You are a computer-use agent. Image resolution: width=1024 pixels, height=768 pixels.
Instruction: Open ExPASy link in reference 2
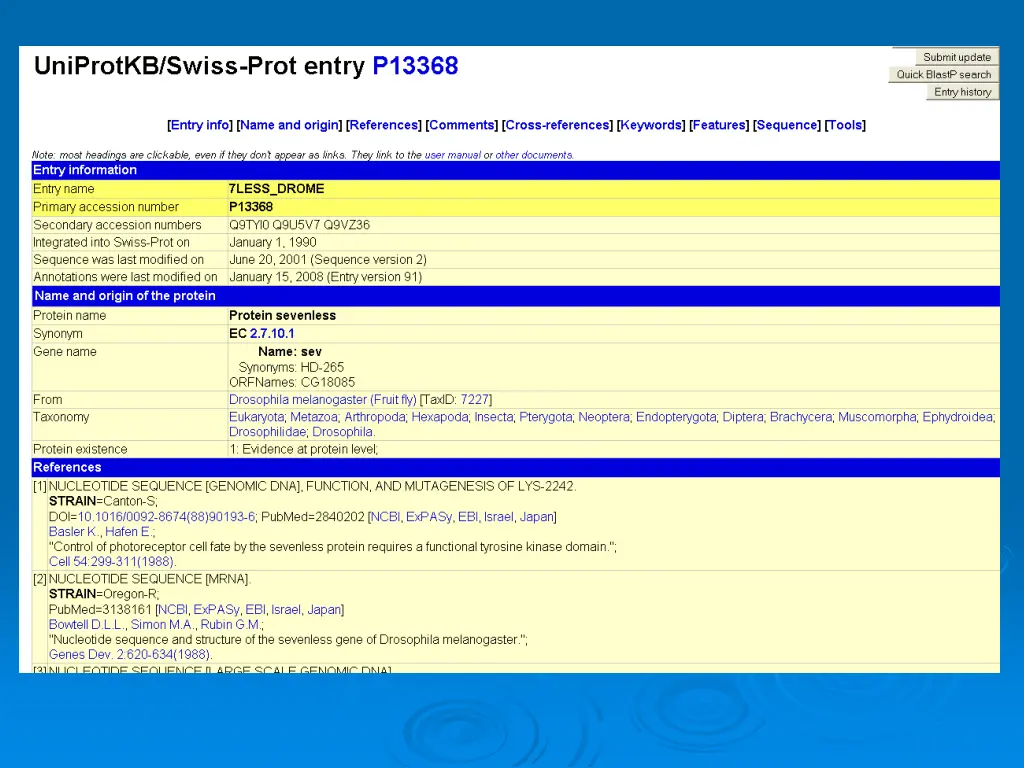click(x=216, y=610)
